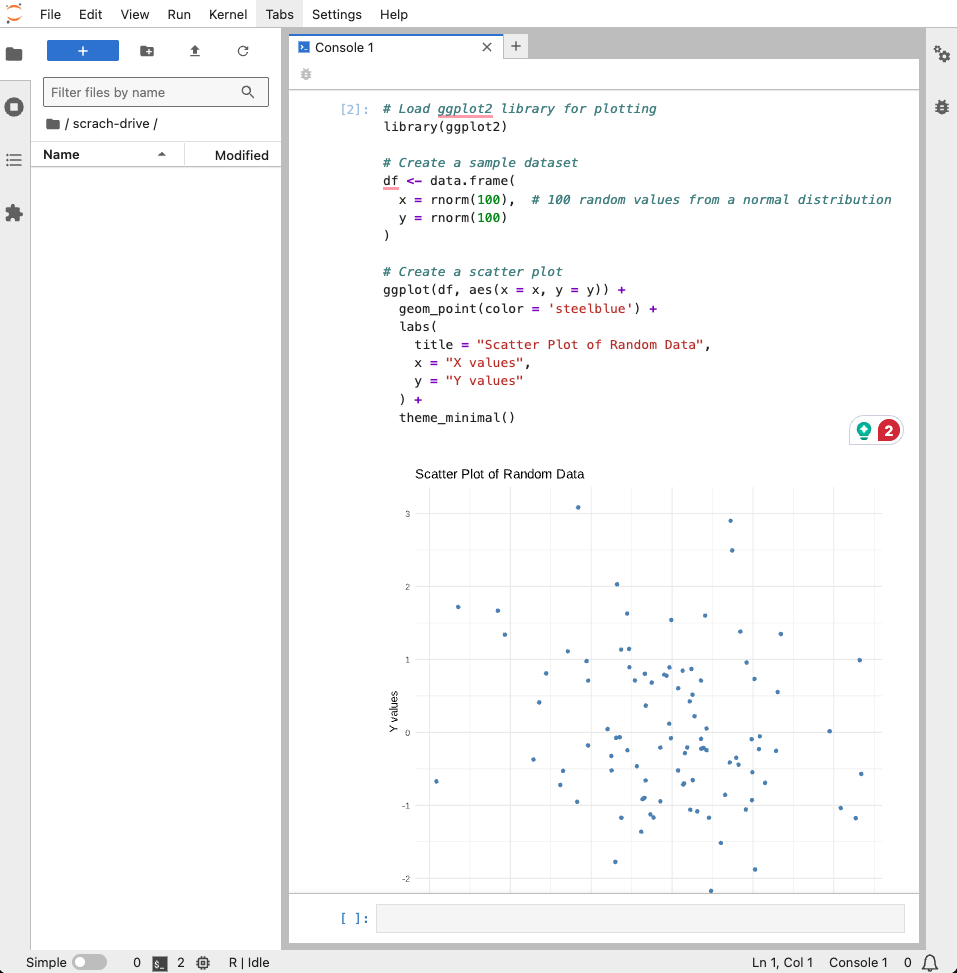The height and width of the screenshot is (973, 957).
Task: Add a new launcher tab with plus
Action: [x=516, y=46]
